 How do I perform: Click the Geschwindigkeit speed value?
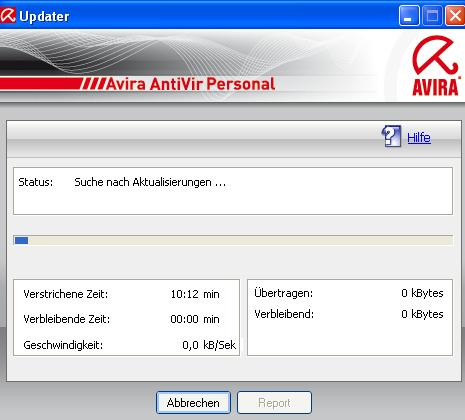(209, 345)
